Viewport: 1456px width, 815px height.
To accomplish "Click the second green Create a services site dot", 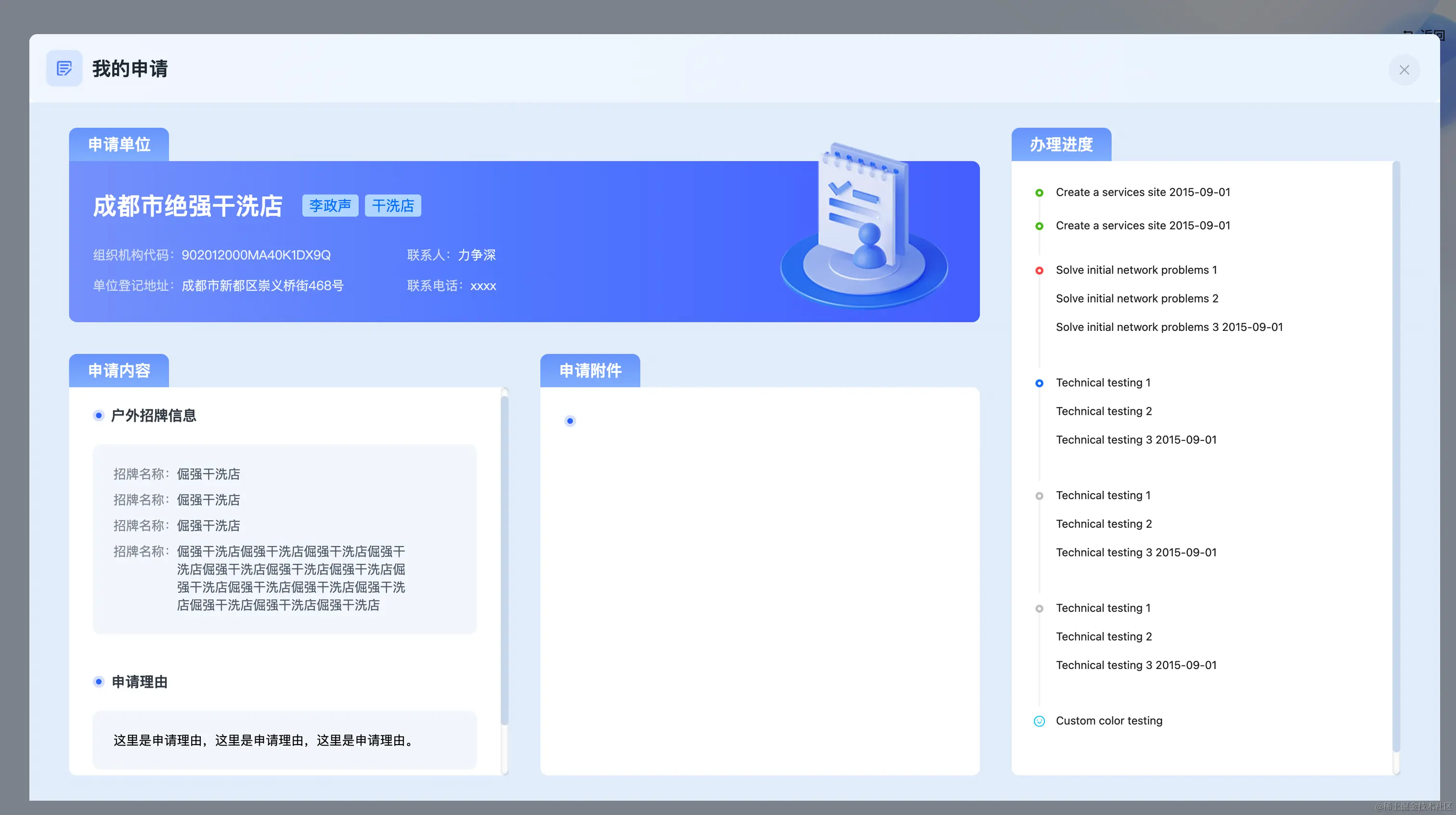I will coord(1039,226).
